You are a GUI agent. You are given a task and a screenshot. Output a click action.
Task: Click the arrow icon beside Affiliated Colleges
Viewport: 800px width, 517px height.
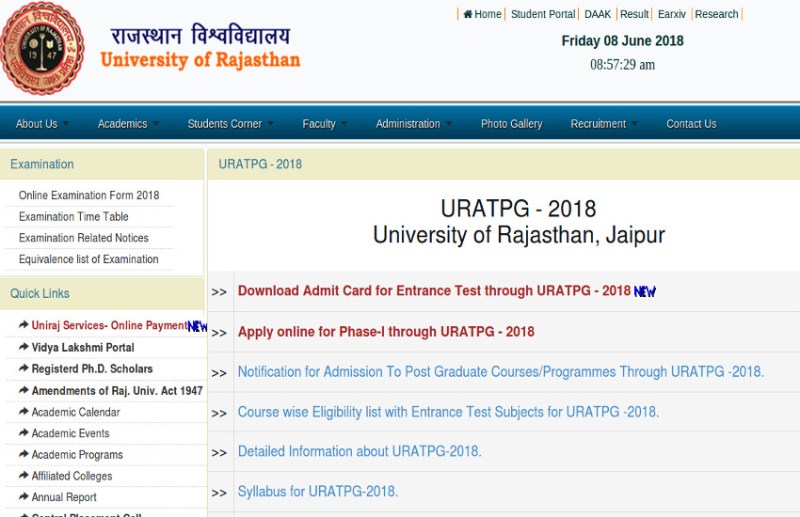pos(23,476)
